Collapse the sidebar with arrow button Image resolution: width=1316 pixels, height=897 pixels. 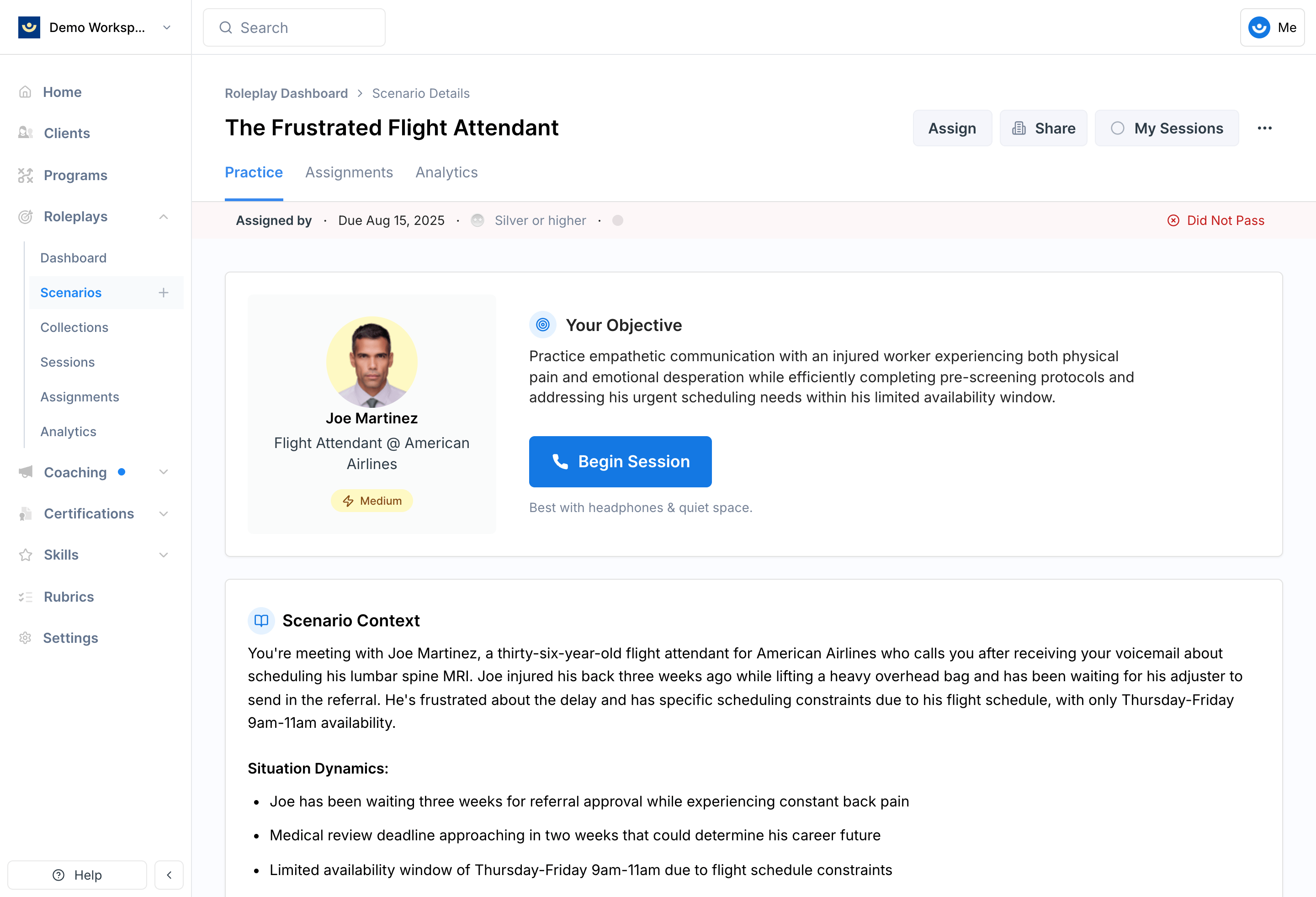click(169, 875)
